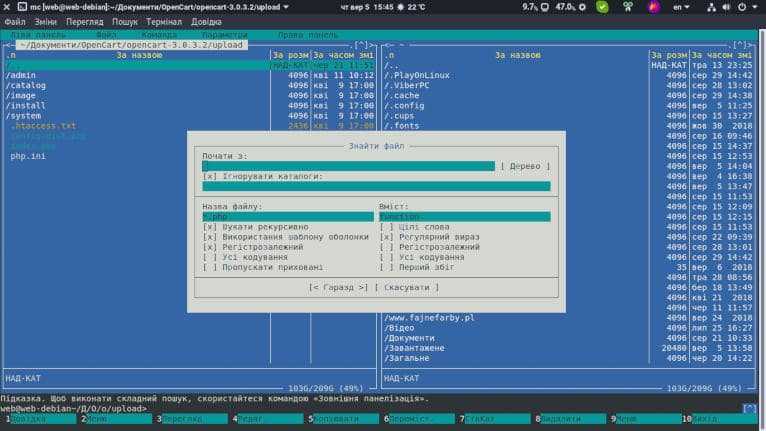Click the [^] arrow on the left panel
Image resolution: width=766 pixels, height=431 pixels.
361,45
